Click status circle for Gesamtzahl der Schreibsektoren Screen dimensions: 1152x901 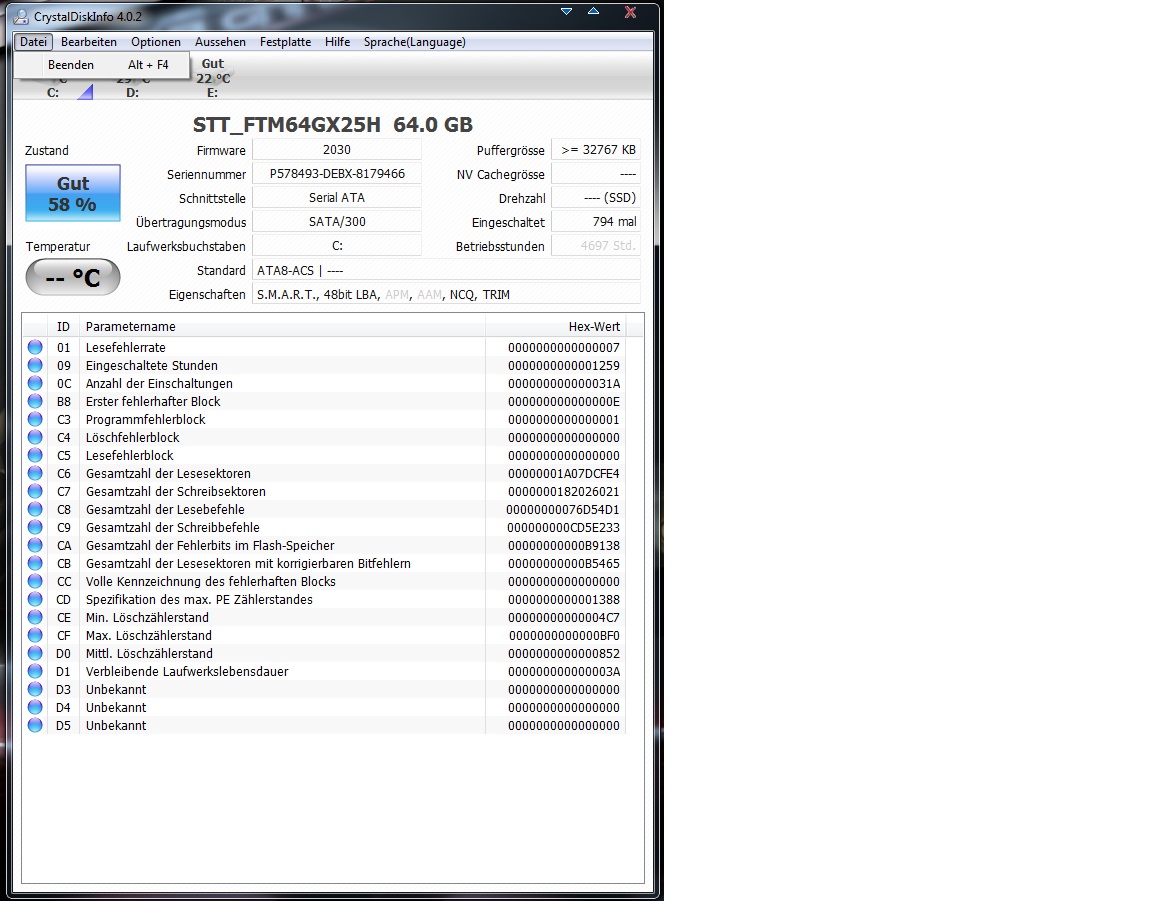click(x=35, y=491)
